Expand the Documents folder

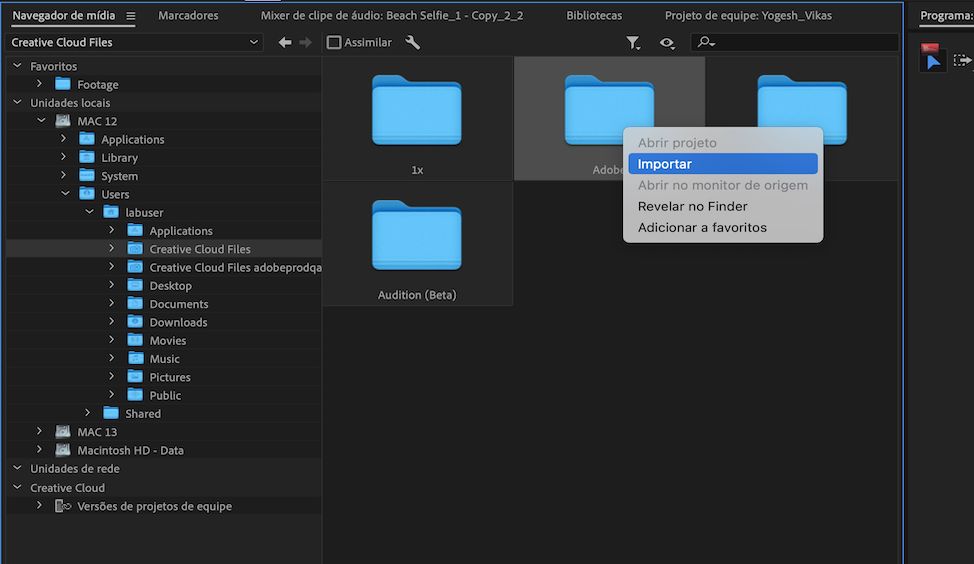112,304
